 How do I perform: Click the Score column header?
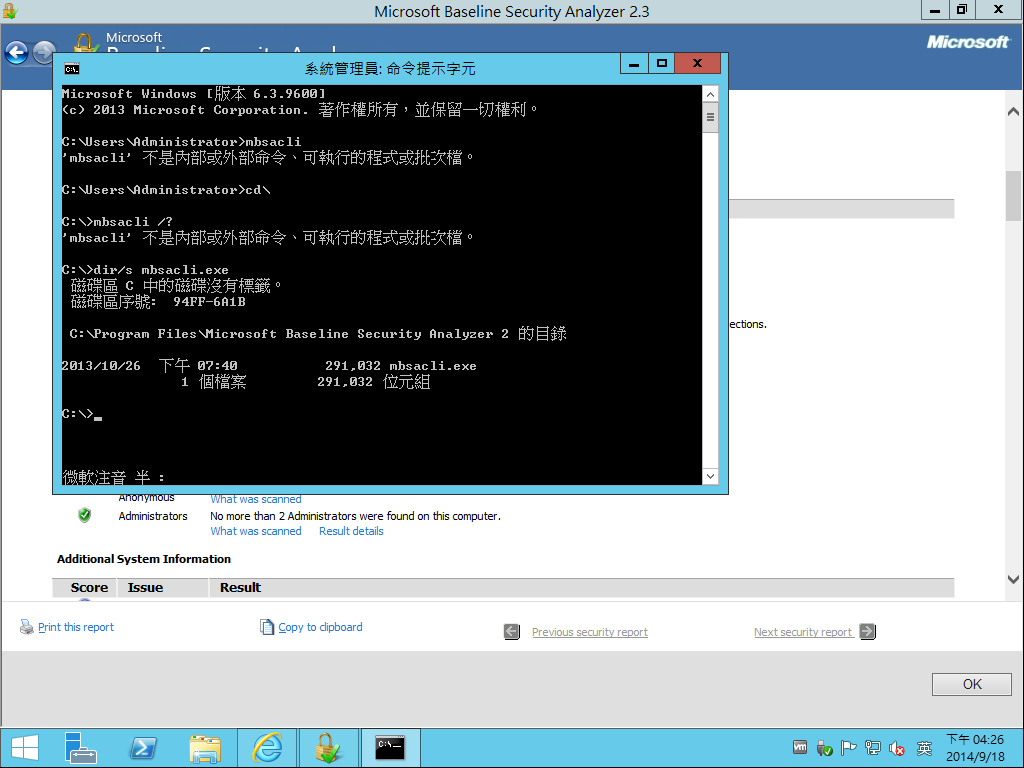click(x=89, y=587)
